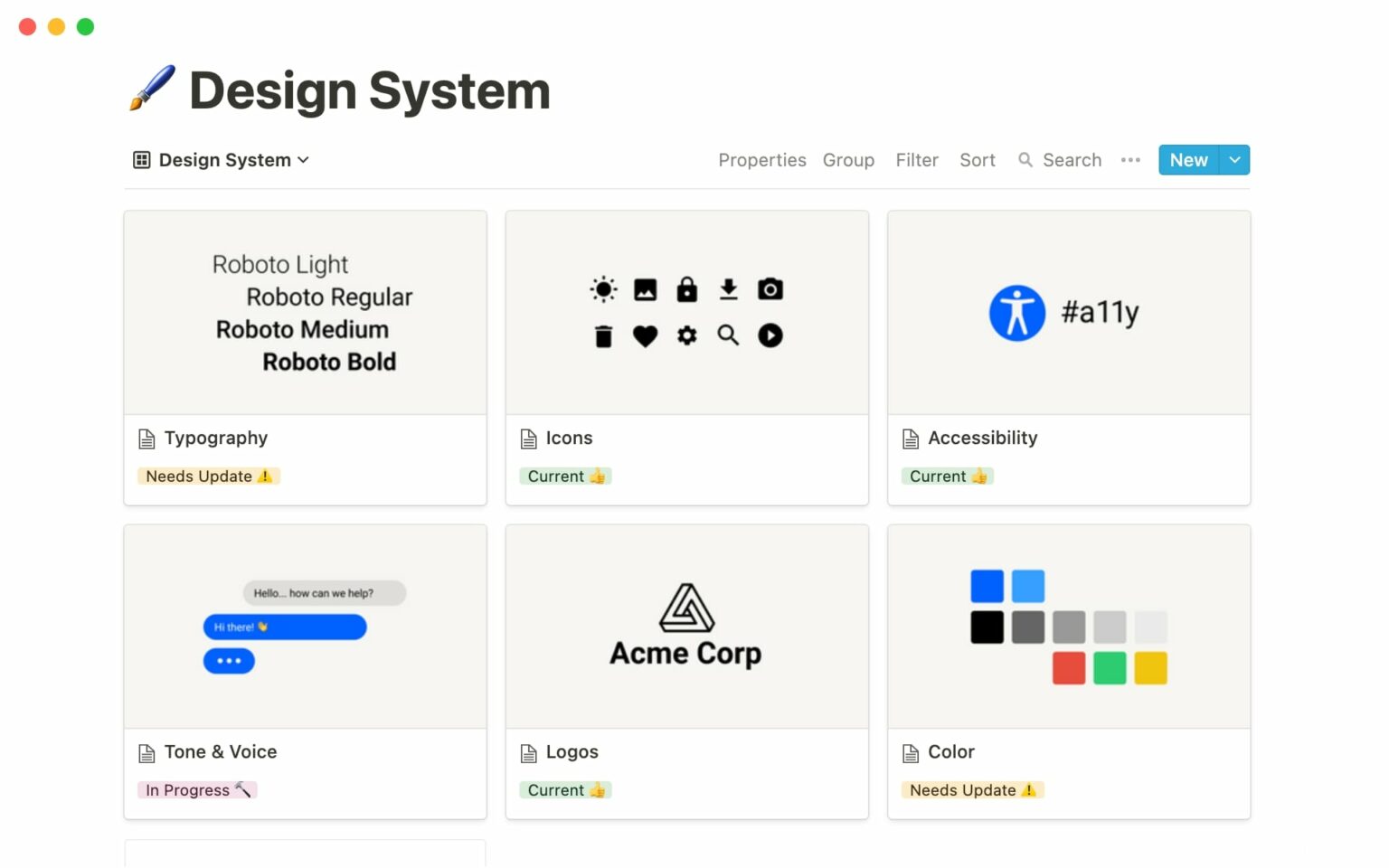The height and width of the screenshot is (868, 1389).
Task: Click the red swatch in the Color card
Action: coord(1069,668)
